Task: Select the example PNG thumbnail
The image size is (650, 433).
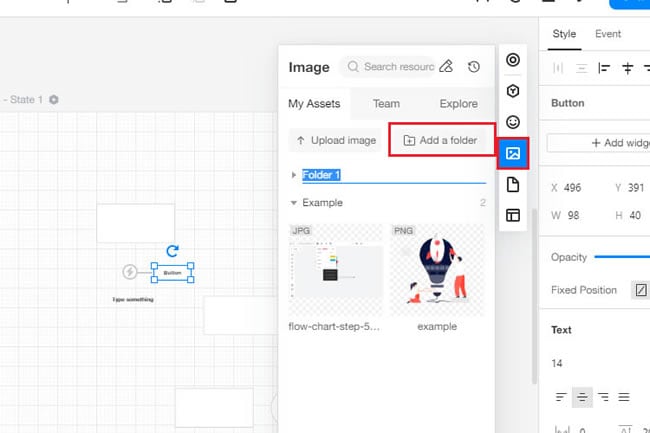Action: [x=437, y=270]
